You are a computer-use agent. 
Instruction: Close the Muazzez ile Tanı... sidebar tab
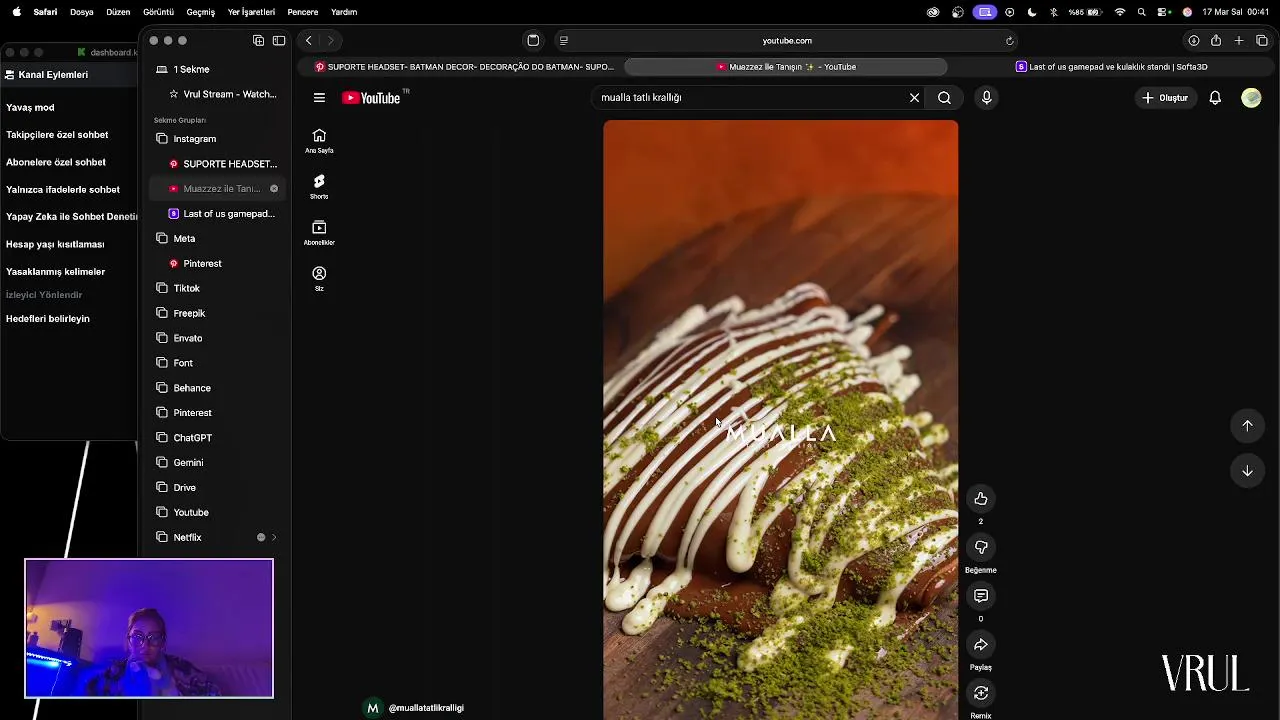point(274,189)
